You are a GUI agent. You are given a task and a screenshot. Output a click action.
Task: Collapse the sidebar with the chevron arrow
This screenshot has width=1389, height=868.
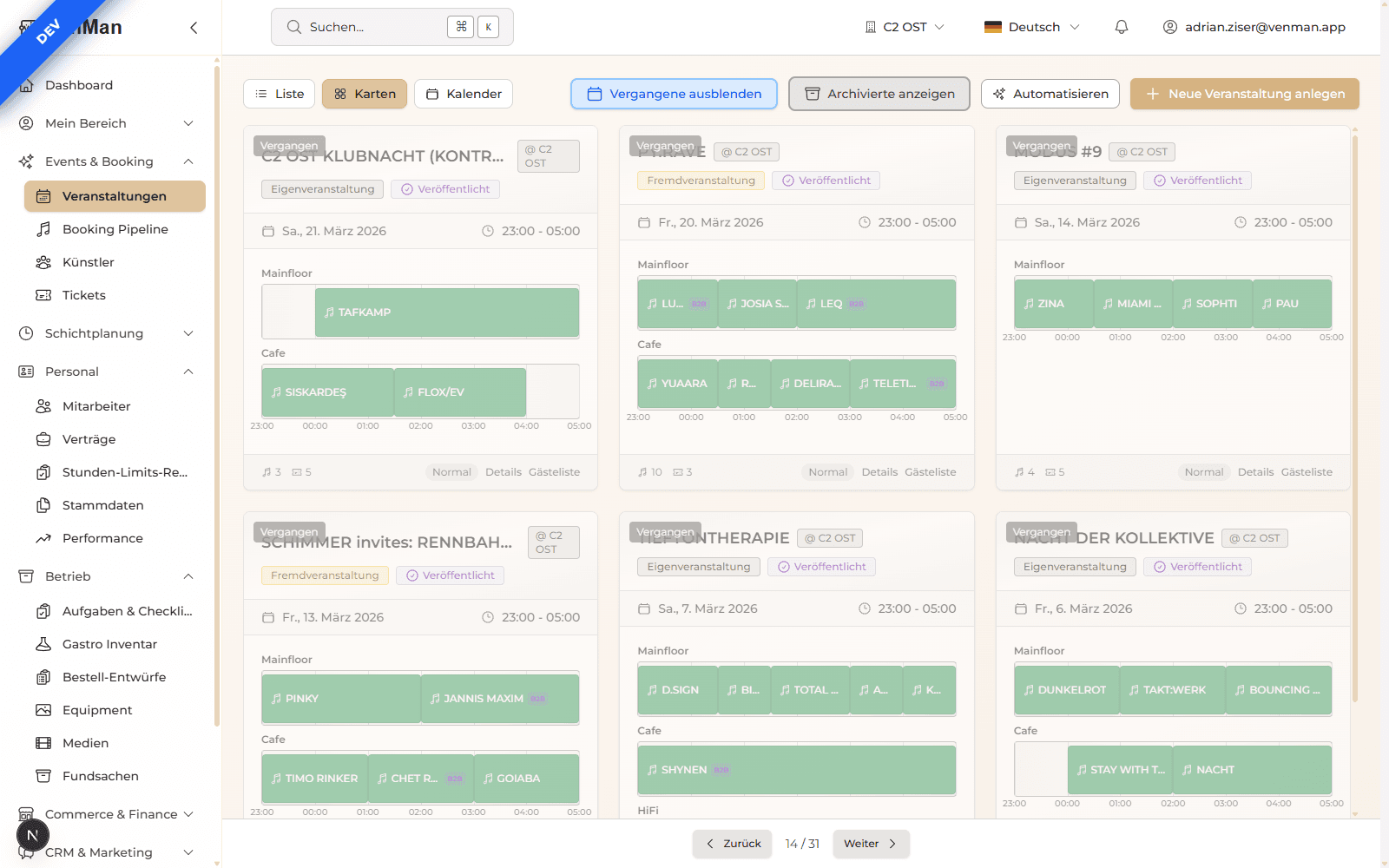point(194,28)
